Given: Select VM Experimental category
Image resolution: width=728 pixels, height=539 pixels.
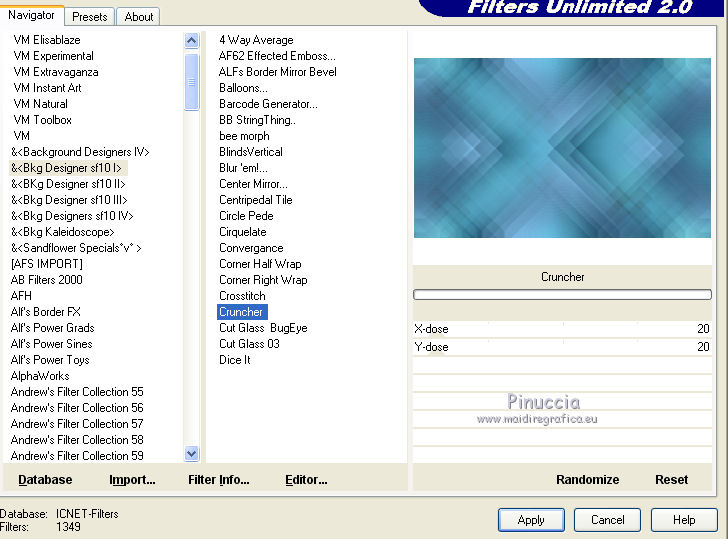Looking at the screenshot, I should [53, 56].
